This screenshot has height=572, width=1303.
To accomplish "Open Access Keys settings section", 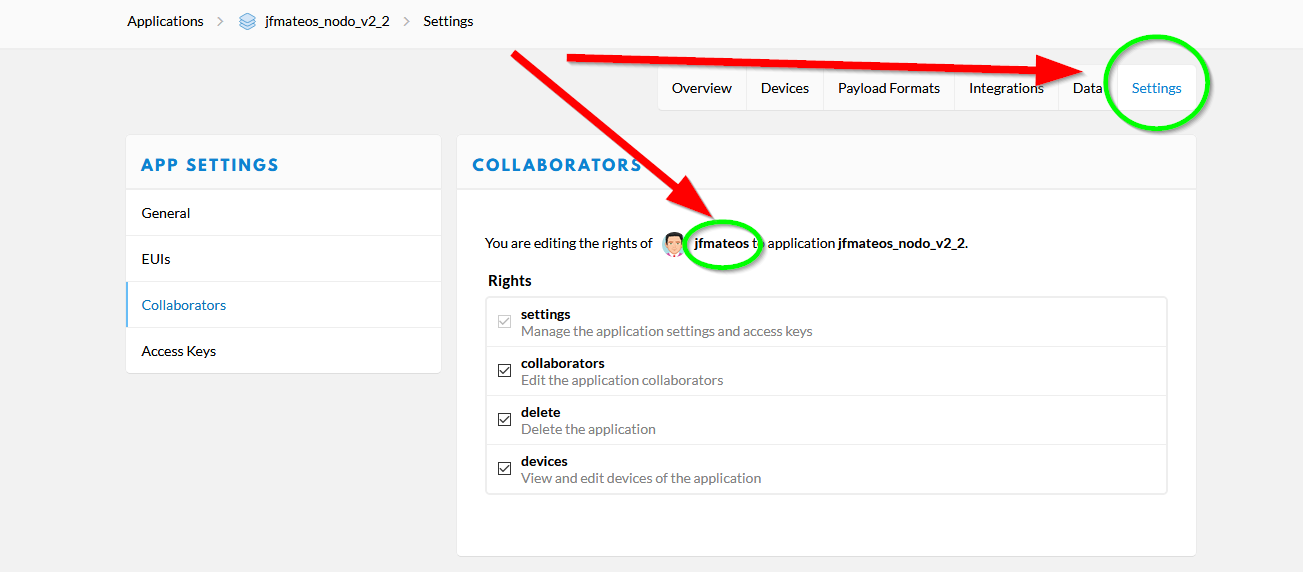I will [x=179, y=351].
